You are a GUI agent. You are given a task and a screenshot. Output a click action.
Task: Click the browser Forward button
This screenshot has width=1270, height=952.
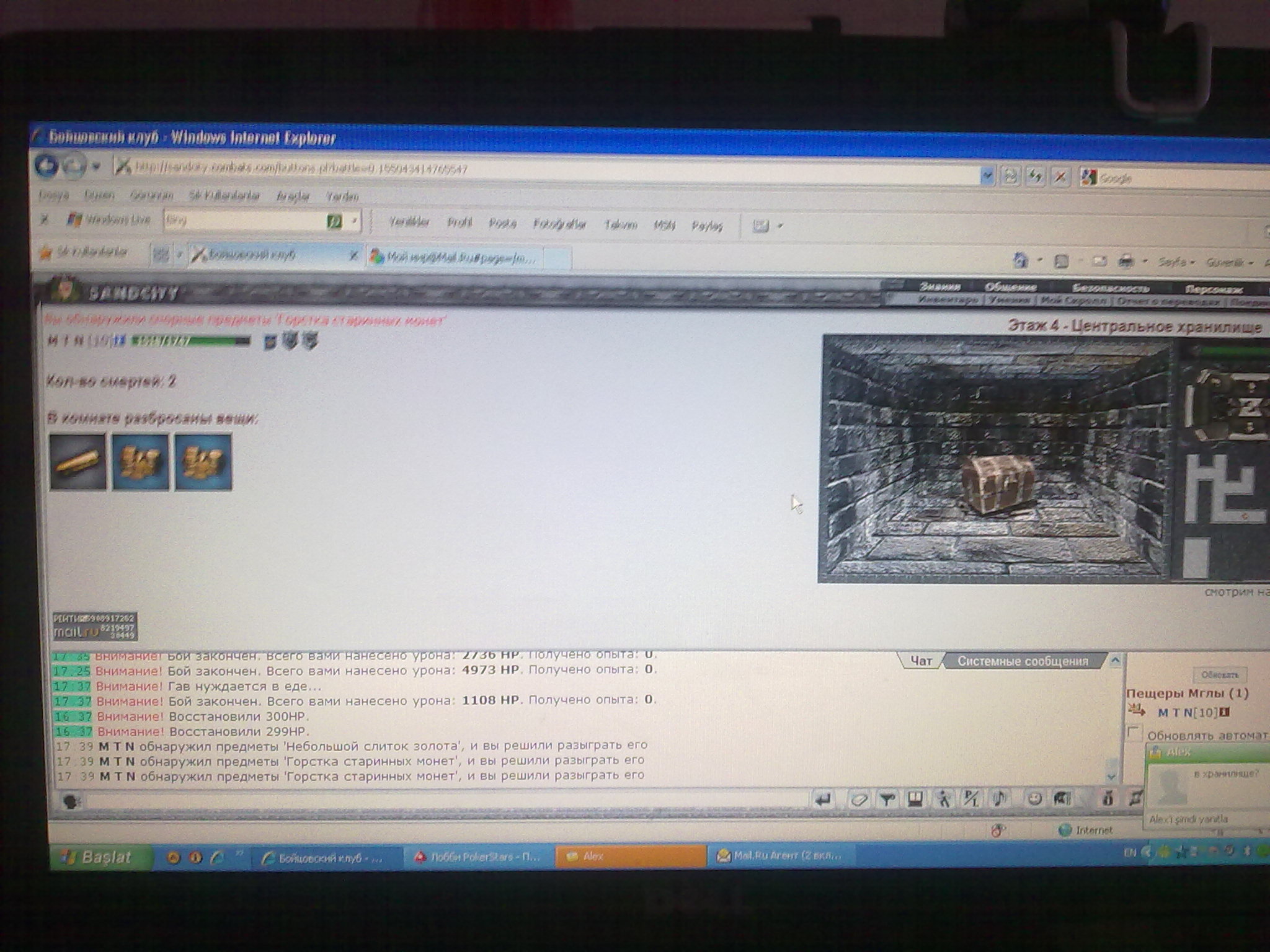point(73,165)
